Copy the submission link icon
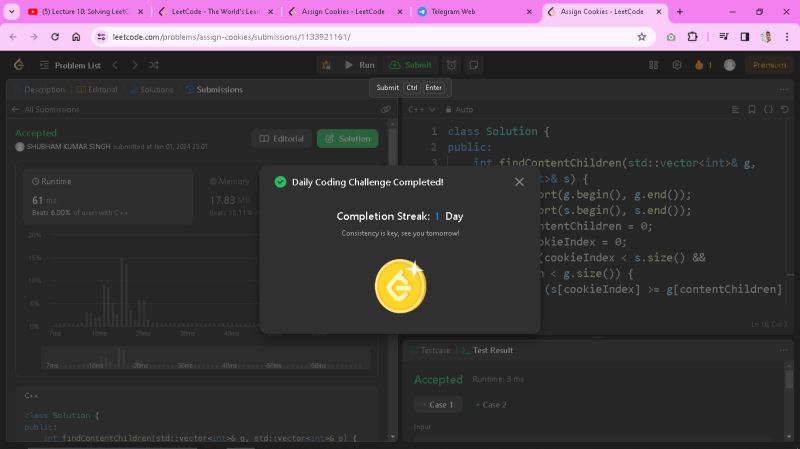The width and height of the screenshot is (800, 449). click(386, 109)
